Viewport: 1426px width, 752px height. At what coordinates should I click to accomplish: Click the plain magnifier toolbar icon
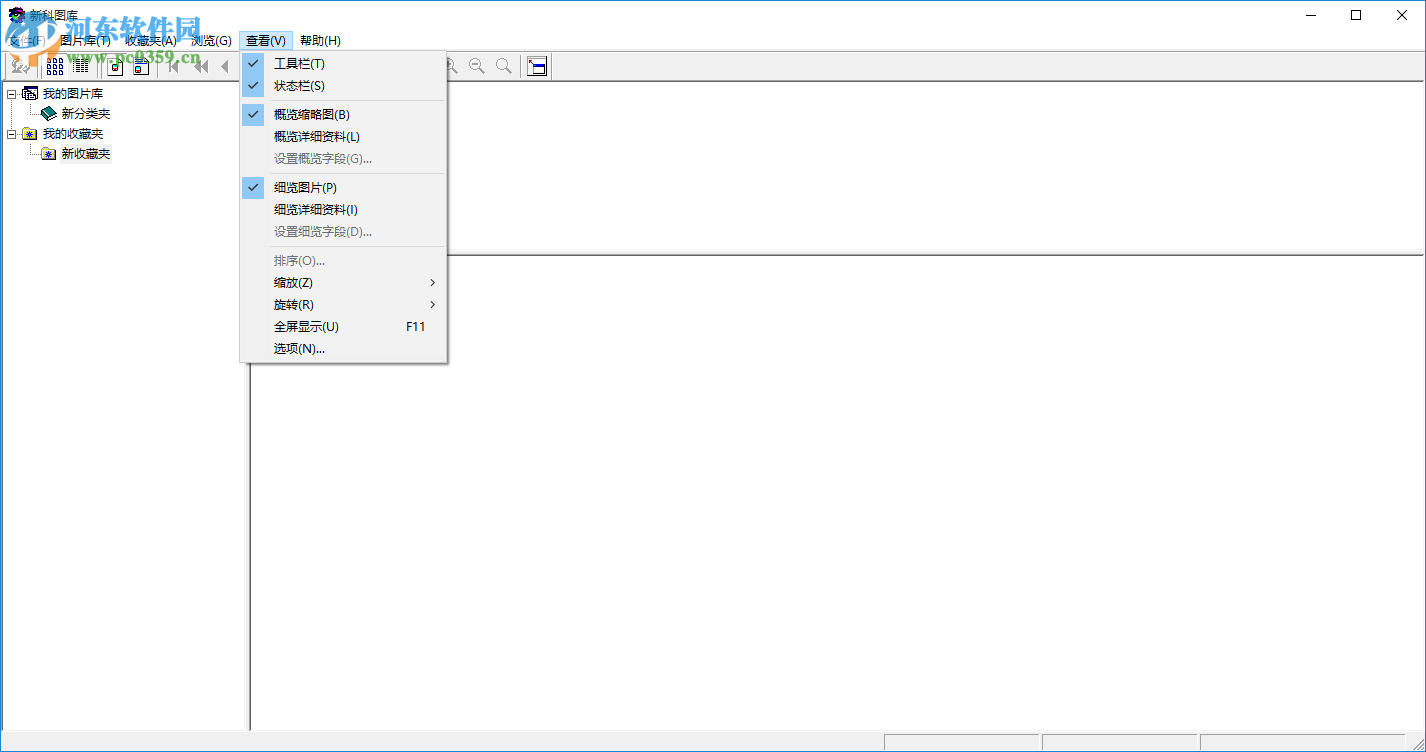click(504, 67)
